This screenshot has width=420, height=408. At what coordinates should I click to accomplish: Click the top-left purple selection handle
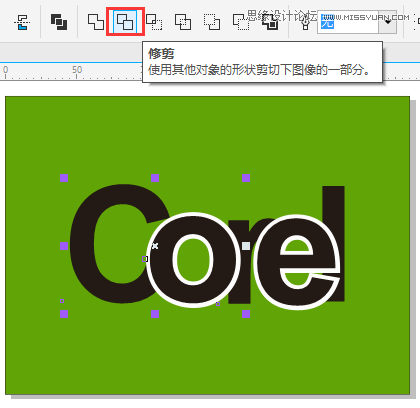coord(64,178)
